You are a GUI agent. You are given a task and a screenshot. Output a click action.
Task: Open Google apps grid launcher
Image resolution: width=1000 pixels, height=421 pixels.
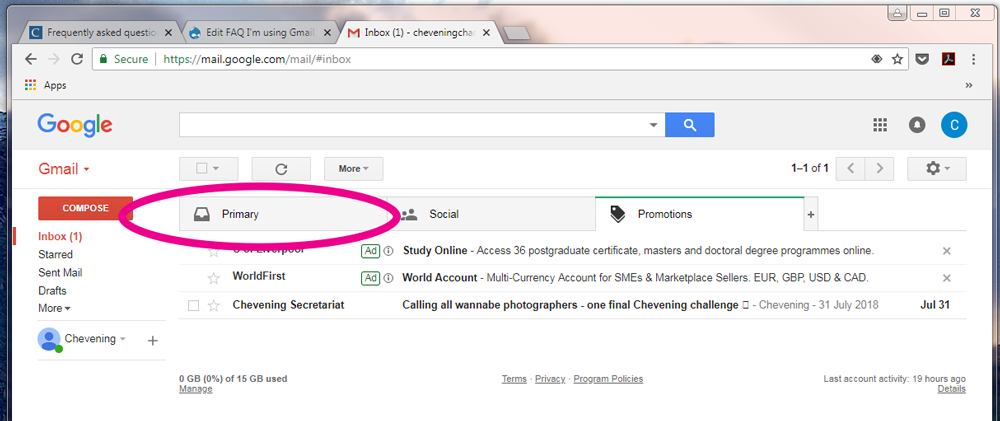point(880,125)
